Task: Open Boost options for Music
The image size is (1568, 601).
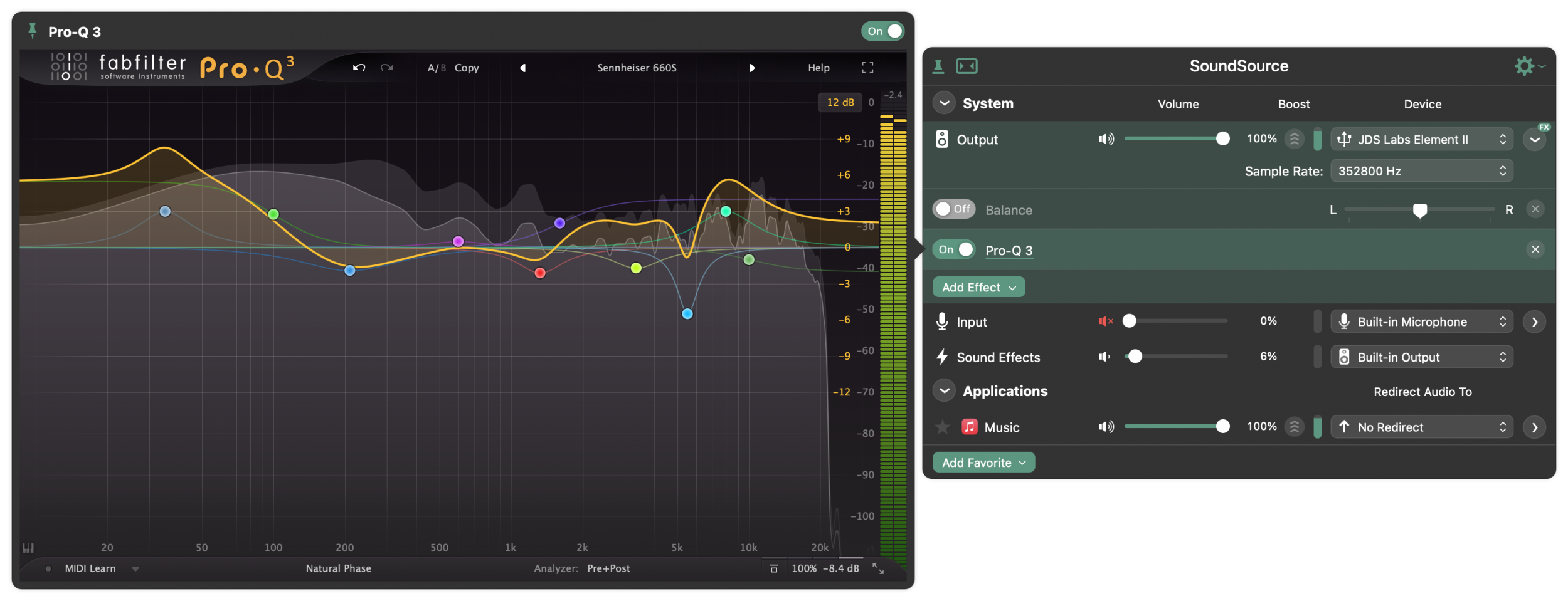Action: tap(1294, 427)
